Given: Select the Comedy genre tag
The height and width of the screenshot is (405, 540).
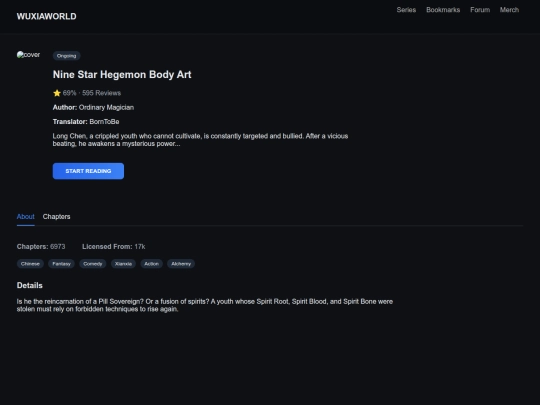Looking at the screenshot, I should point(93,264).
